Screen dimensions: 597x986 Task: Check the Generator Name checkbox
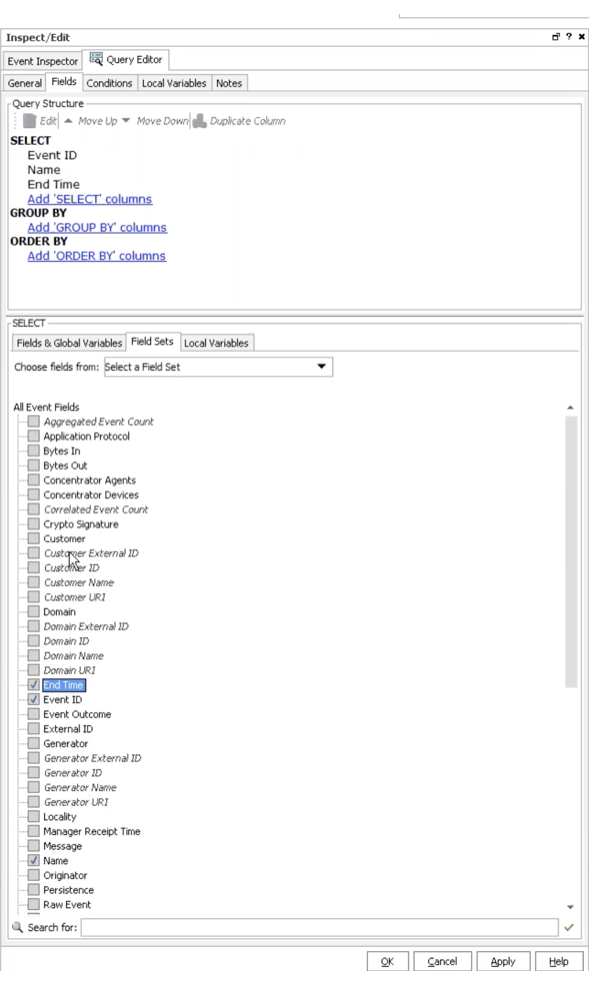click(34, 787)
